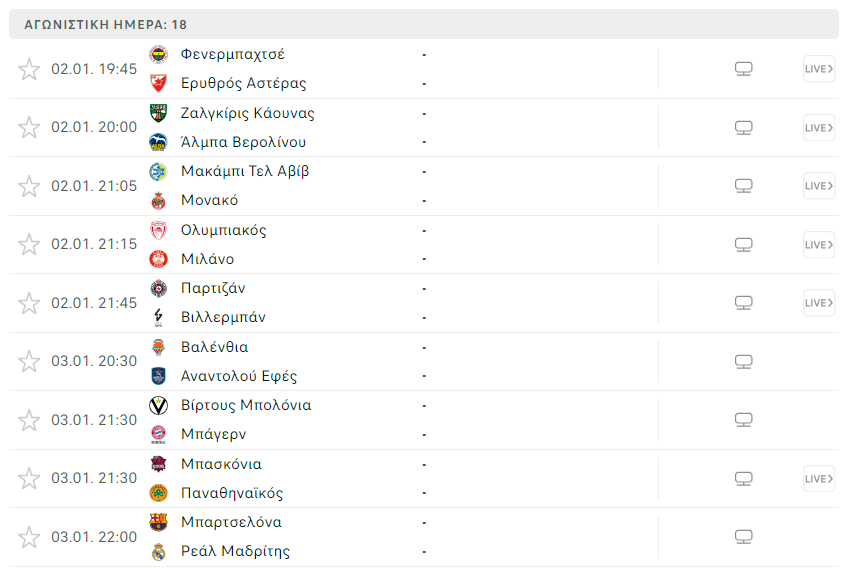847x573 pixels.
Task: Toggle favorite star for Παρτιζάν match
Action: click(x=29, y=303)
